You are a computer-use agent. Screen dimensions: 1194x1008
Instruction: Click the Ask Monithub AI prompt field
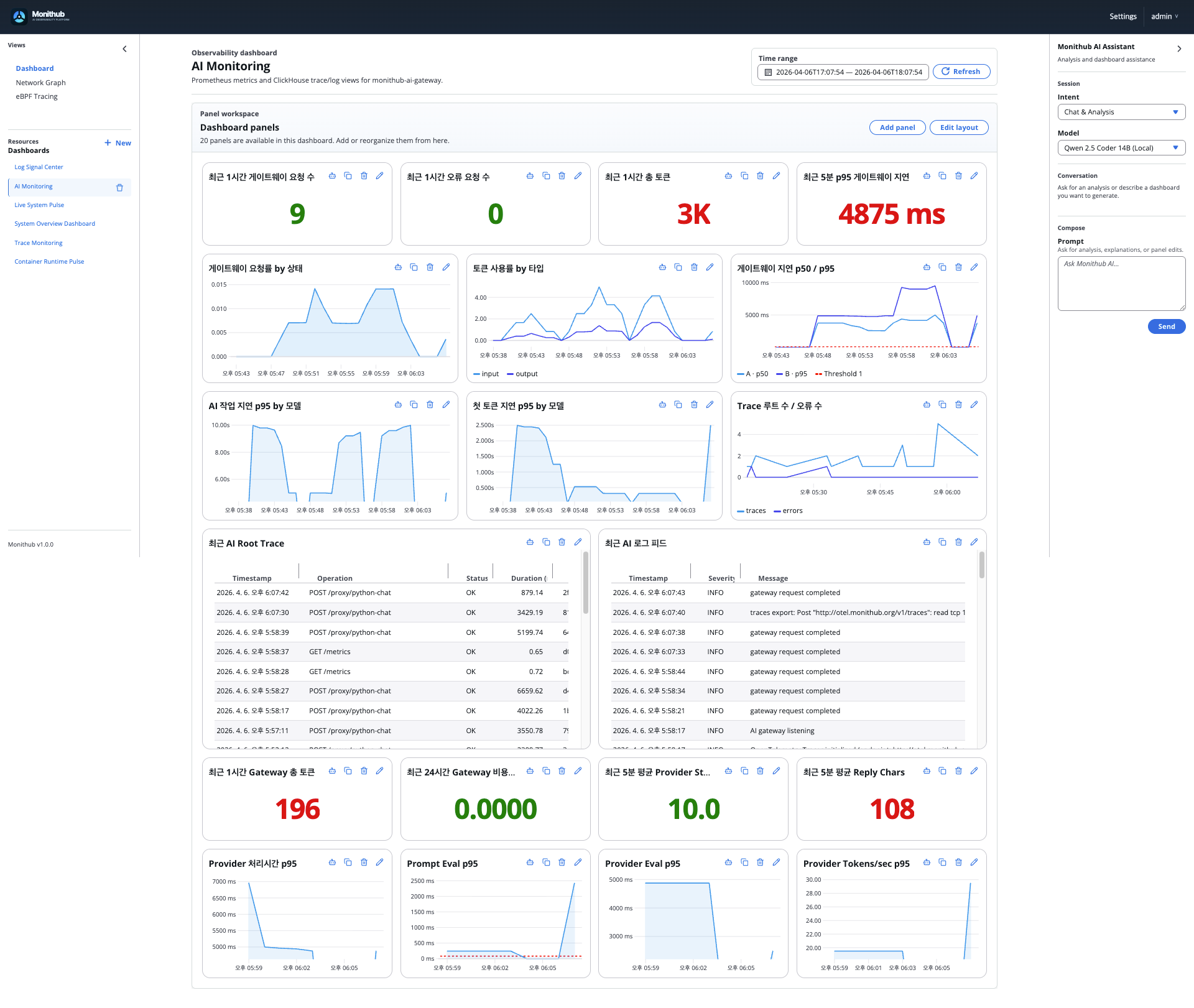tap(1121, 283)
